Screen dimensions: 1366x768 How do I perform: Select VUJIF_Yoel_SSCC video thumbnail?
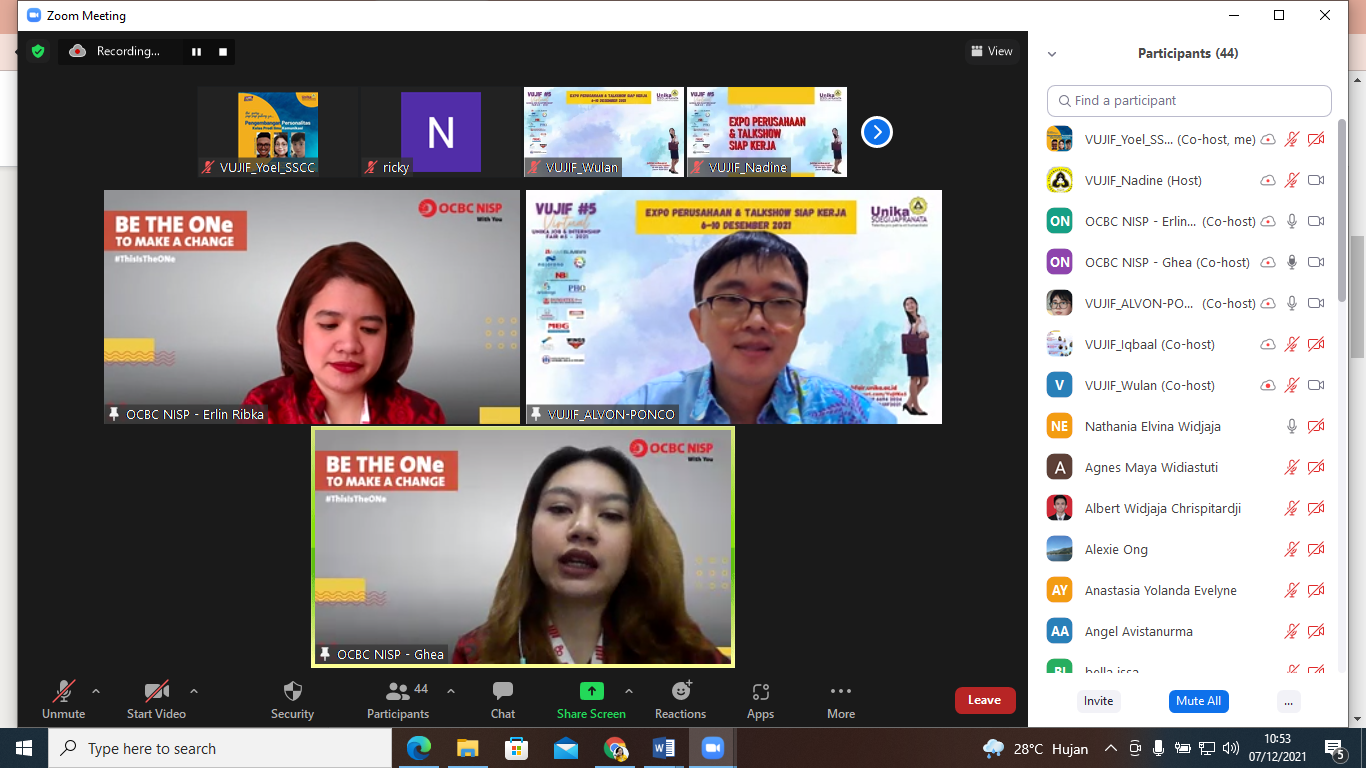tap(277, 132)
